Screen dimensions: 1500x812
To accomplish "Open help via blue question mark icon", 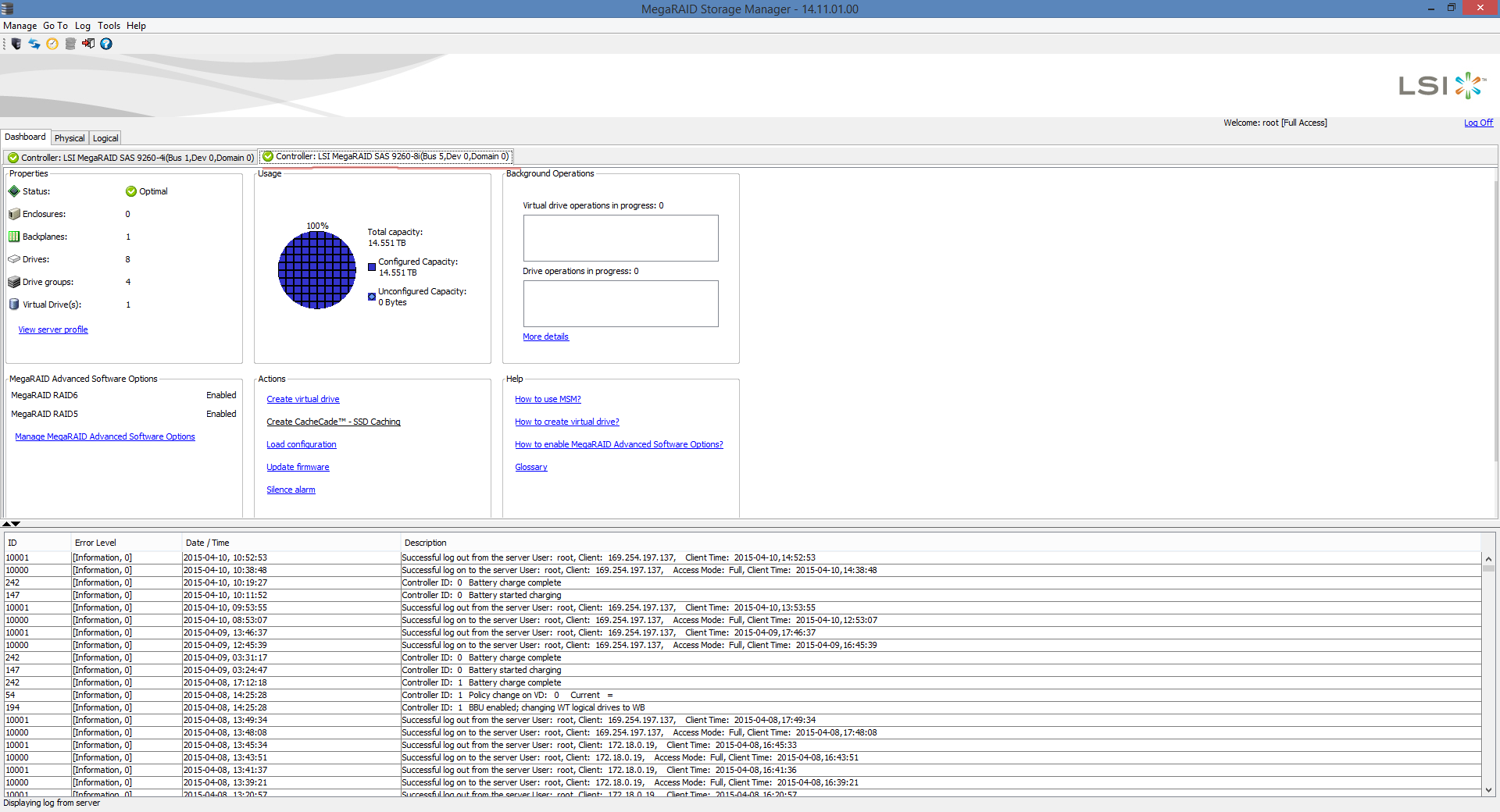I will [x=106, y=44].
